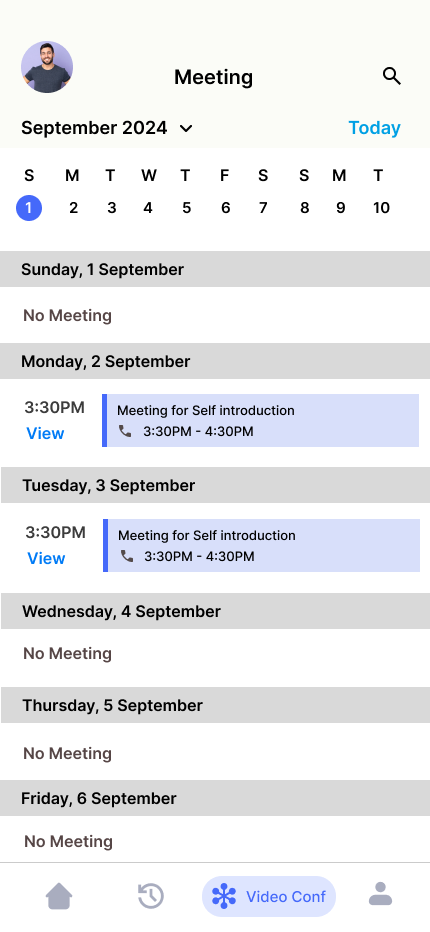This screenshot has height=932, width=430.
Task: Choose date 7 Saturday in week row
Action: tap(263, 208)
